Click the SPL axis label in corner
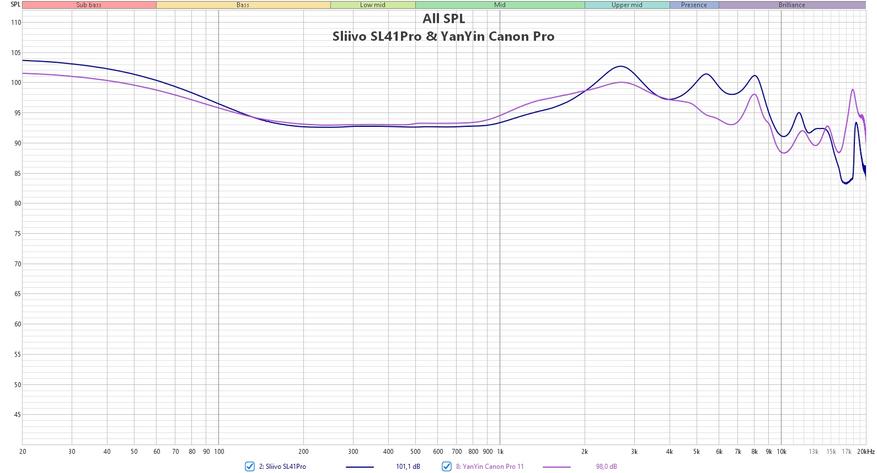877x473 pixels. point(15,4)
